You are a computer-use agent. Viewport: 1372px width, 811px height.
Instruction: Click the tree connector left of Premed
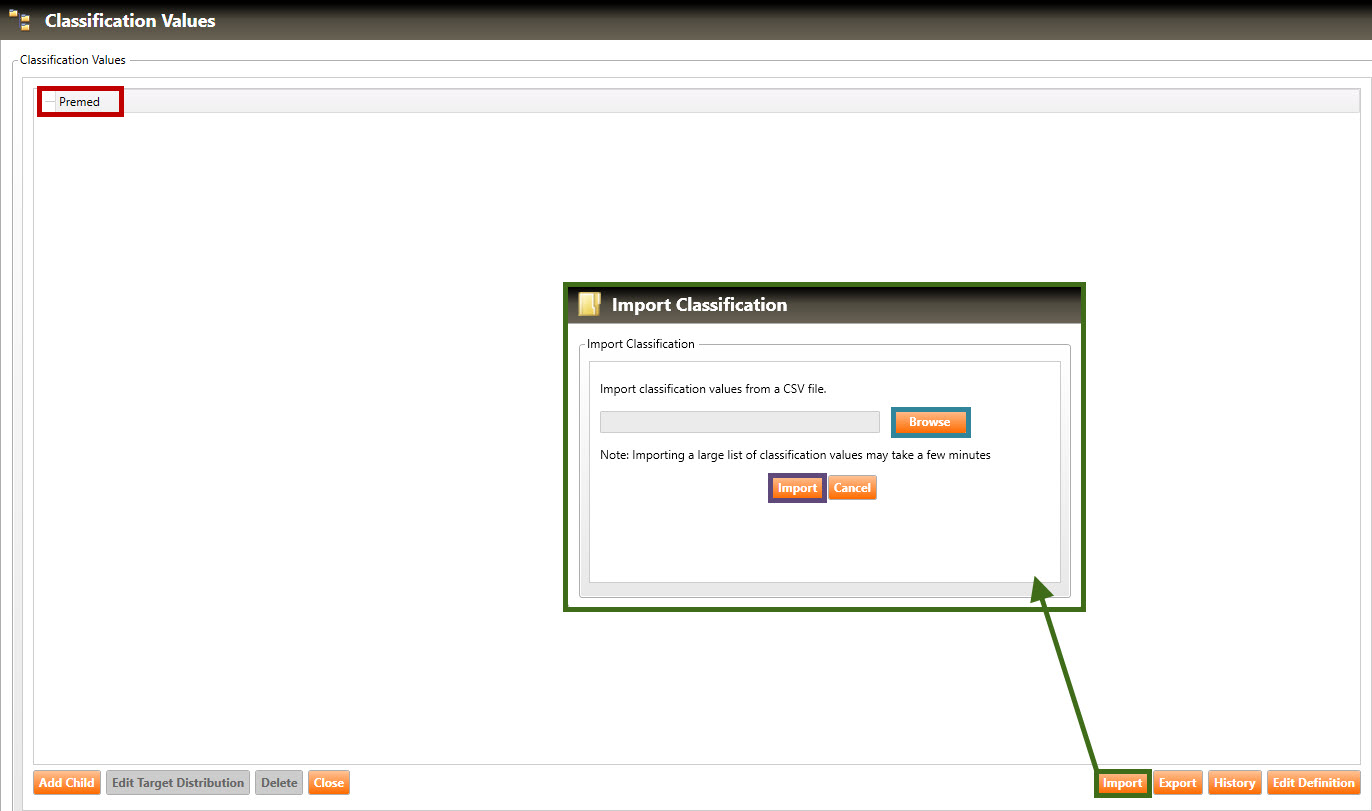pos(49,102)
